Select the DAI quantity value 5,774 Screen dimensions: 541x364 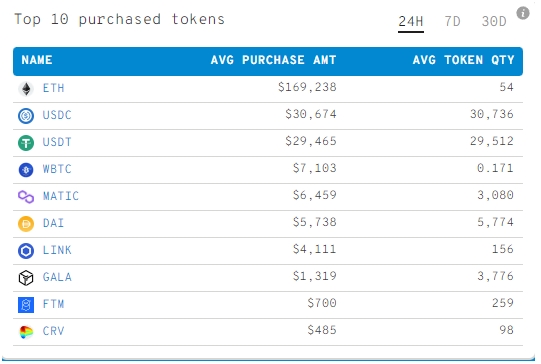point(495,222)
